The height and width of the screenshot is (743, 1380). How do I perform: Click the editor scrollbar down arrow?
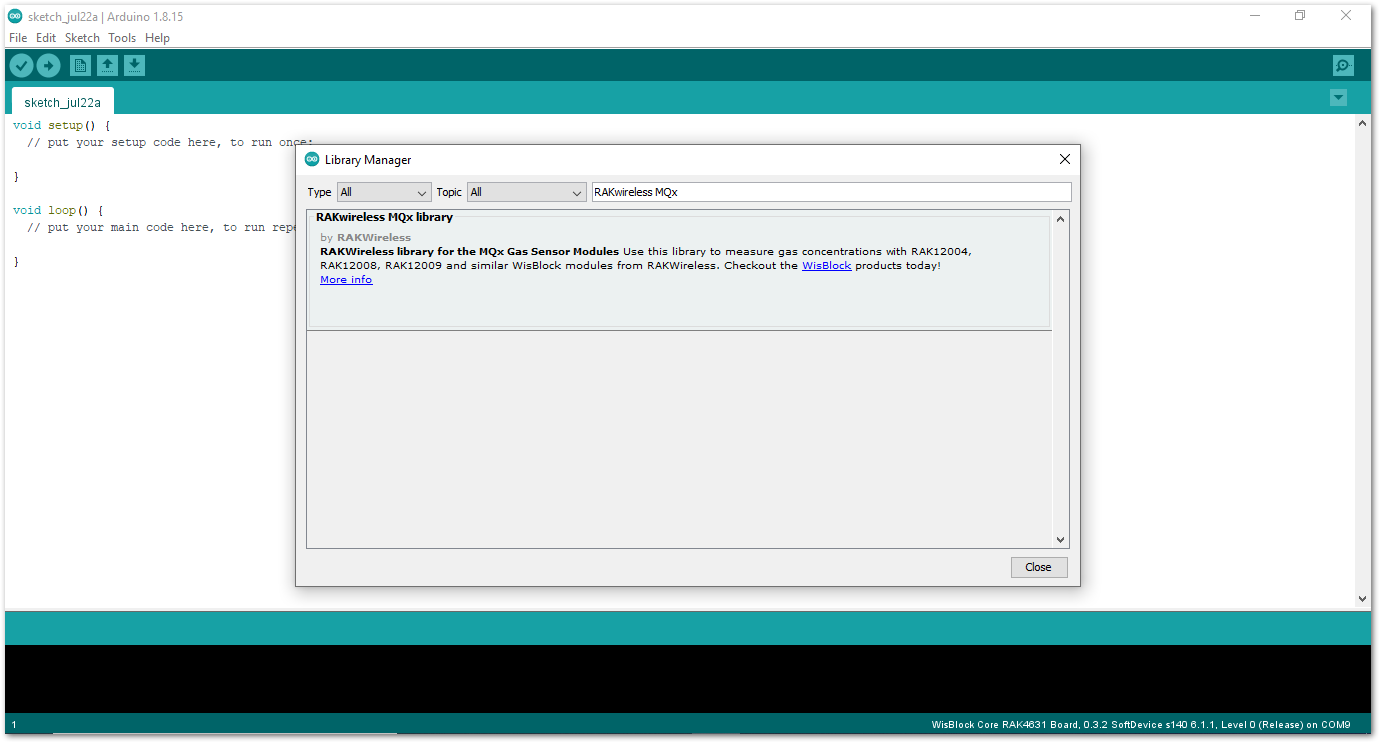1362,599
